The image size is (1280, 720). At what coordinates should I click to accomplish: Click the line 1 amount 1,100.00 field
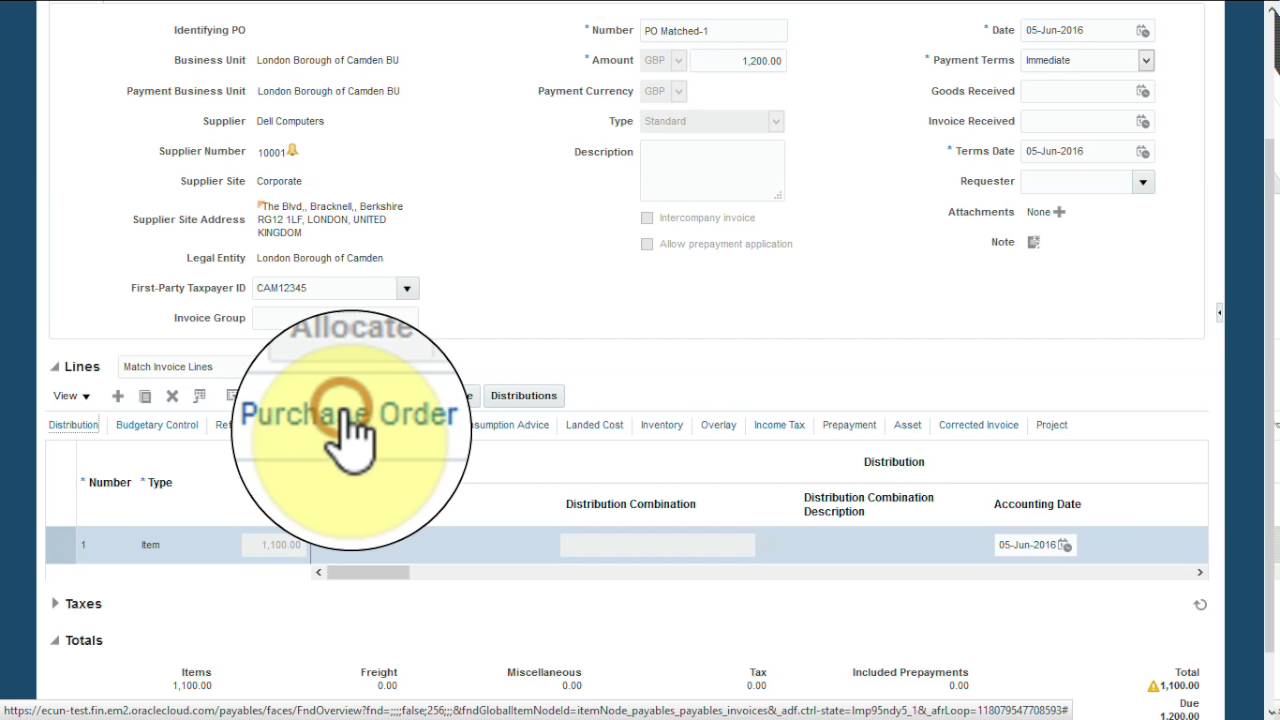[275, 545]
